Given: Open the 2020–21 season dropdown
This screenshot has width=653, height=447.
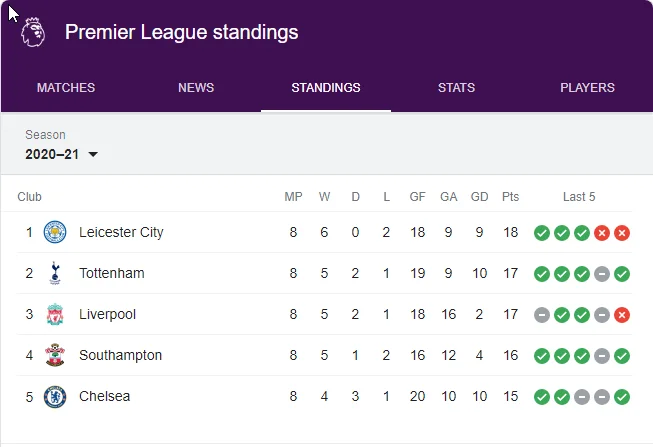Looking at the screenshot, I should pyautogui.click(x=62, y=154).
